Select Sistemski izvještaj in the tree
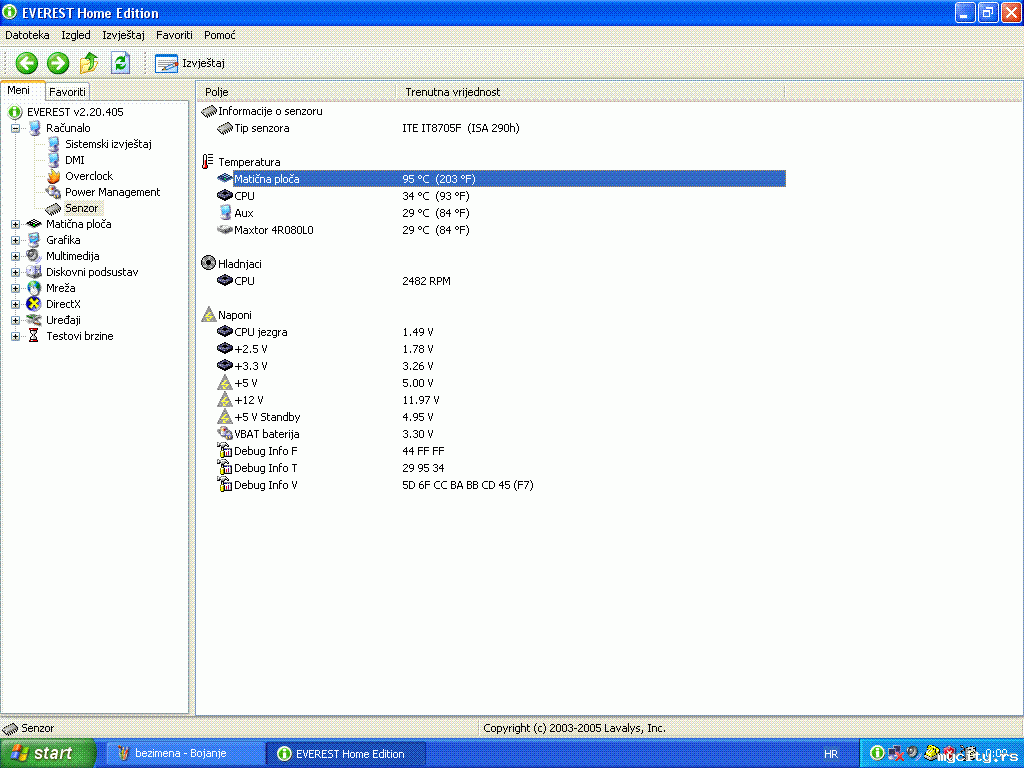The height and width of the screenshot is (768, 1024). (108, 144)
